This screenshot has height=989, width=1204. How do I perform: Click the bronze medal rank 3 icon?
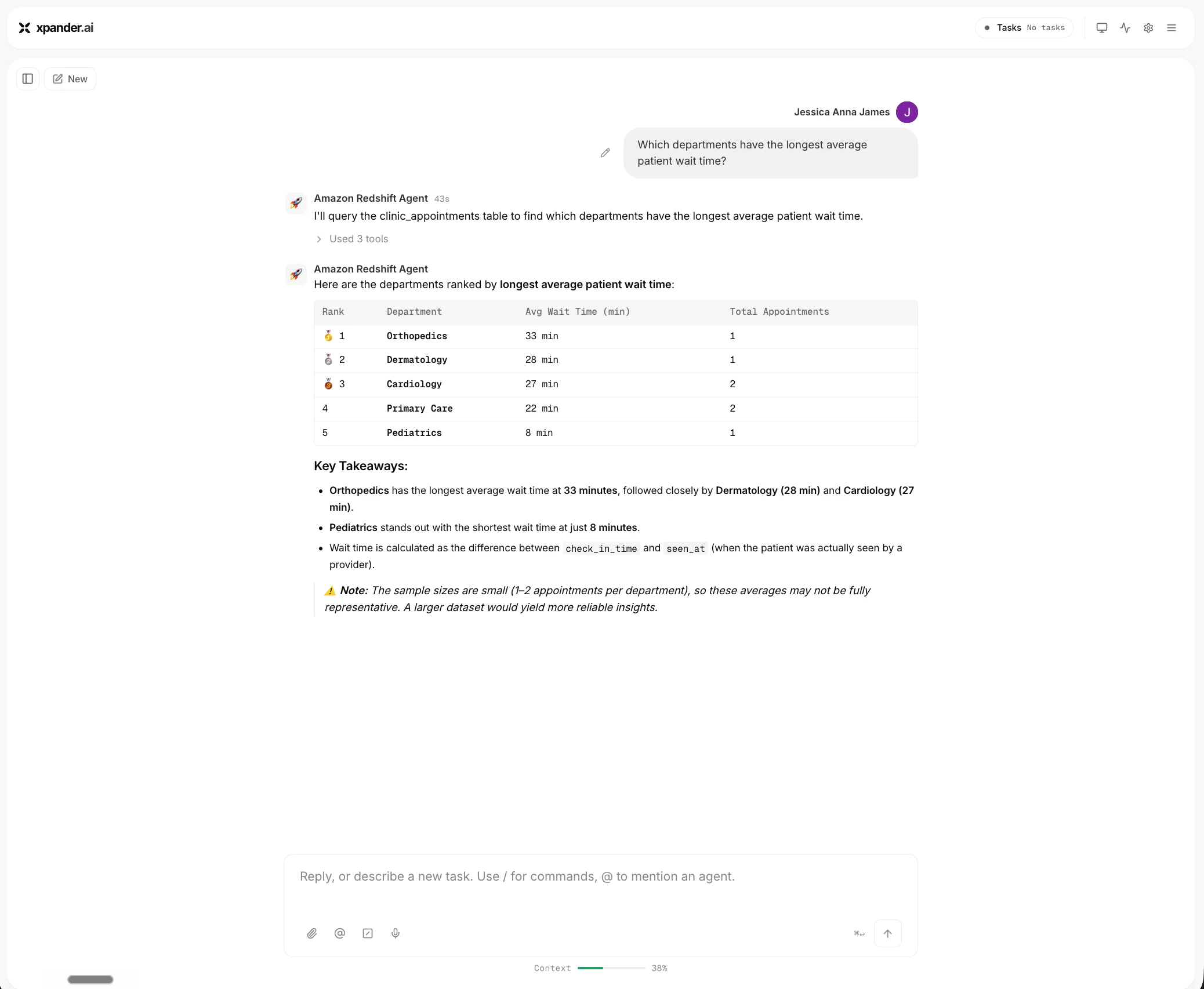tap(328, 384)
